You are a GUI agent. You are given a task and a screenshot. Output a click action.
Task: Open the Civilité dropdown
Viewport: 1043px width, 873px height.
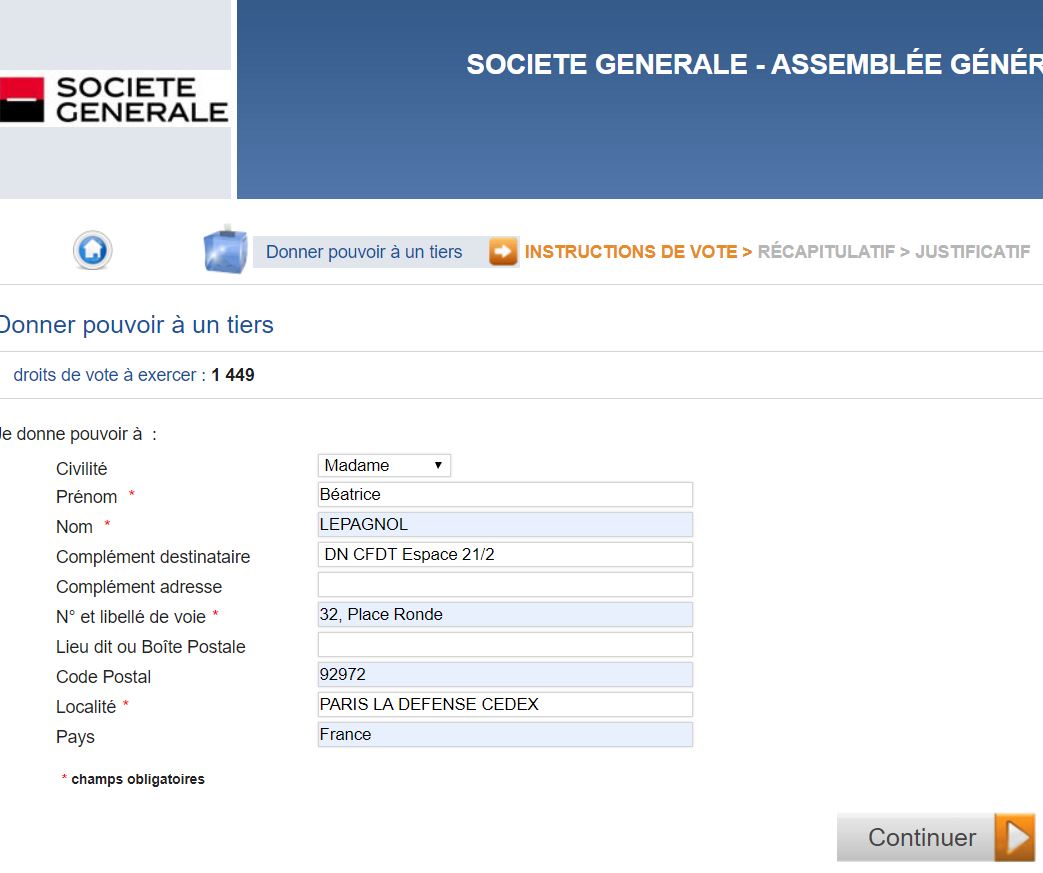click(384, 465)
